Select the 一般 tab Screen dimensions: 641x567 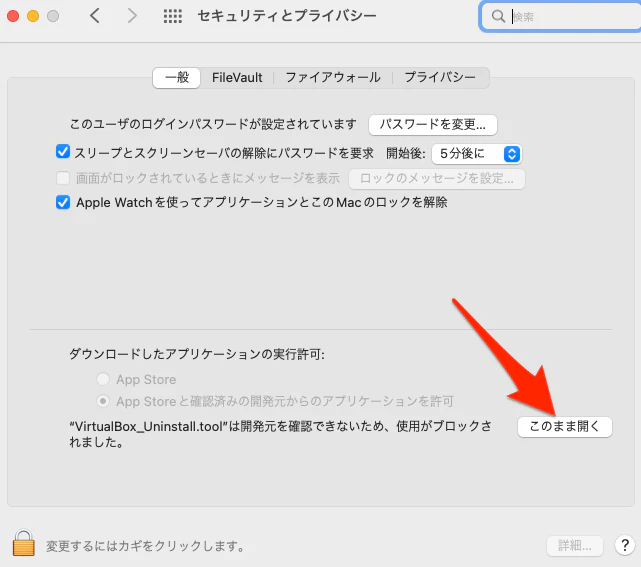click(177, 77)
